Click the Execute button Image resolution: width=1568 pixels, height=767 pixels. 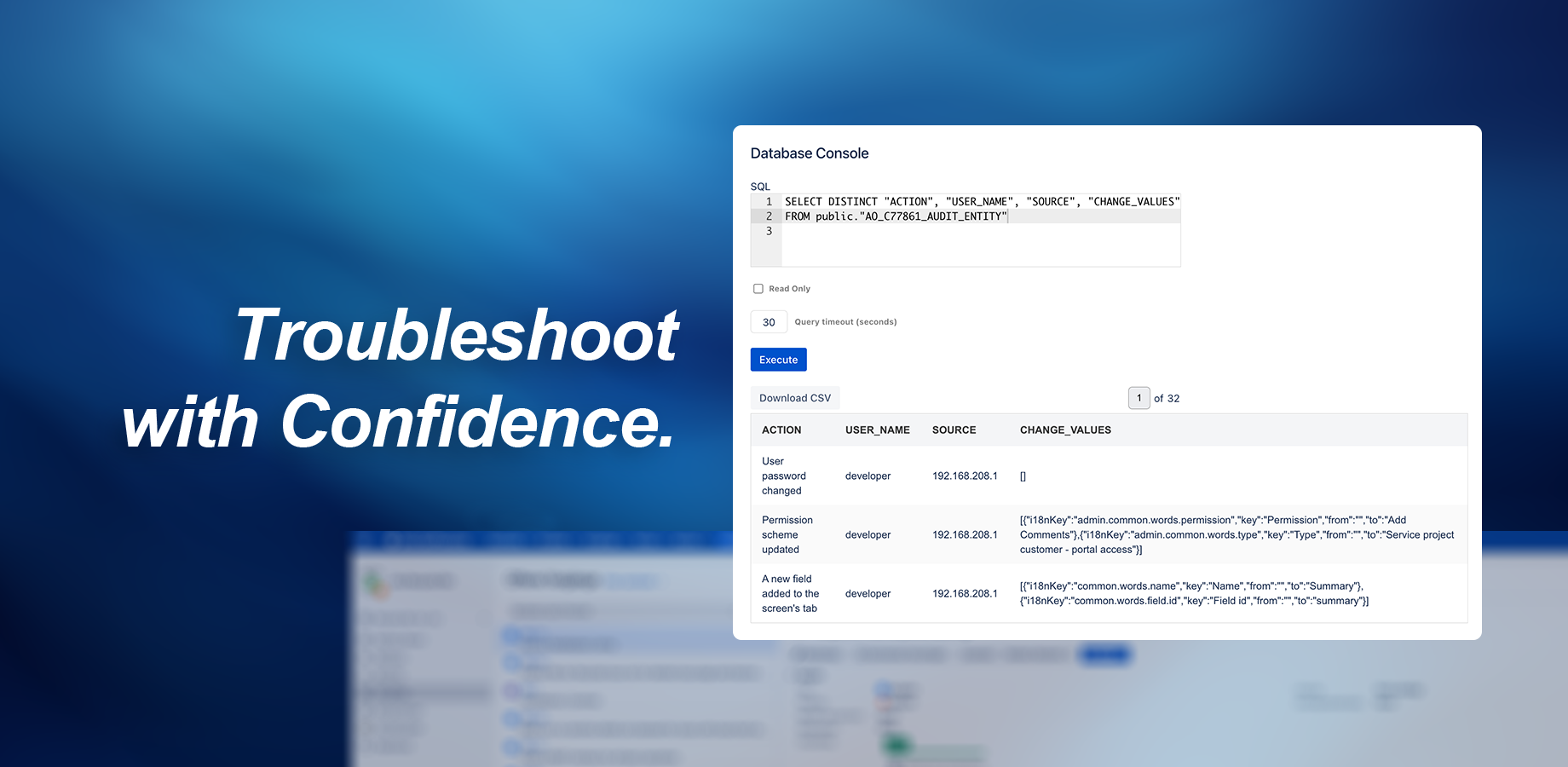point(779,360)
